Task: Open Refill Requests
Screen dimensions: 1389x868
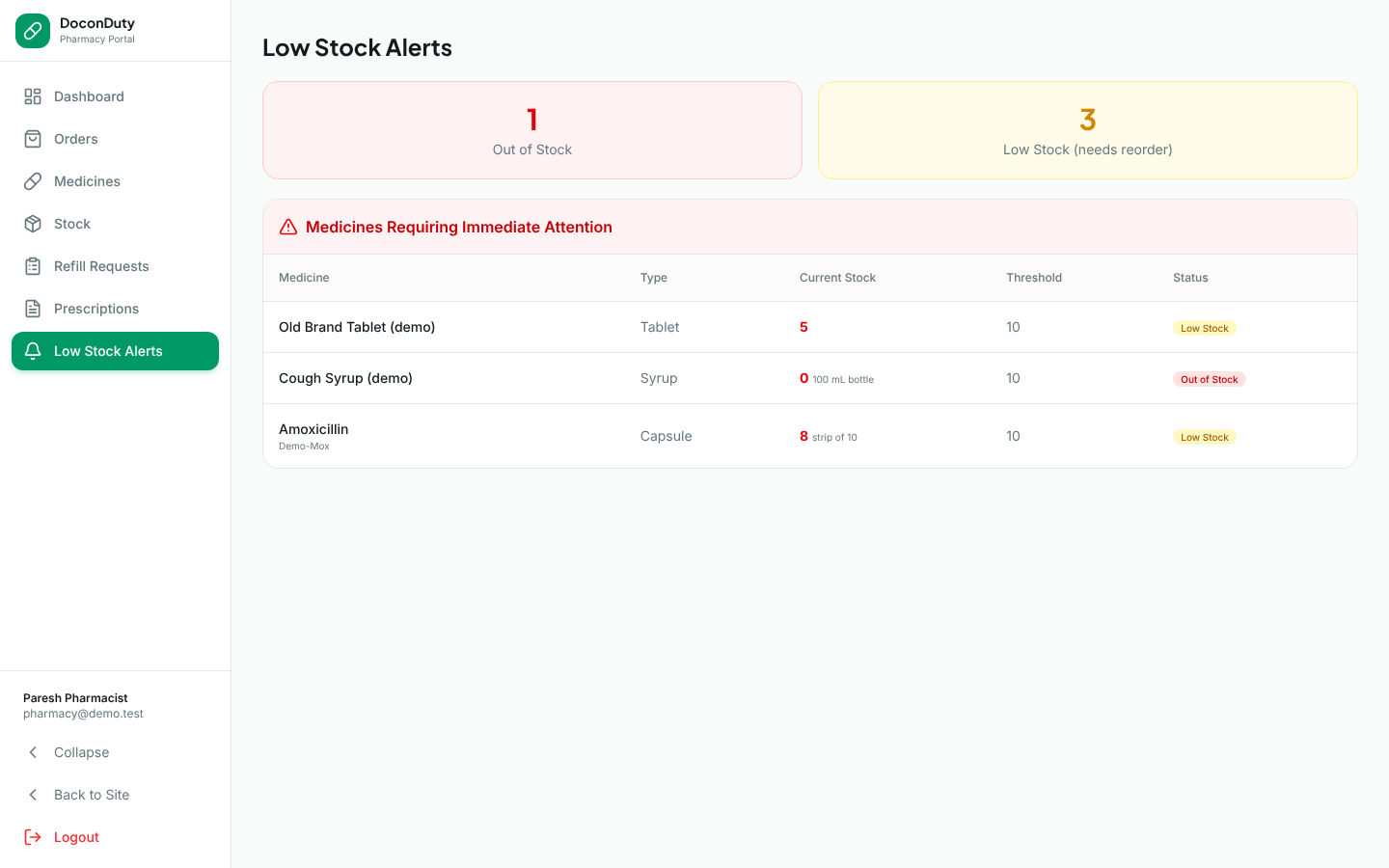Action: [x=115, y=266]
